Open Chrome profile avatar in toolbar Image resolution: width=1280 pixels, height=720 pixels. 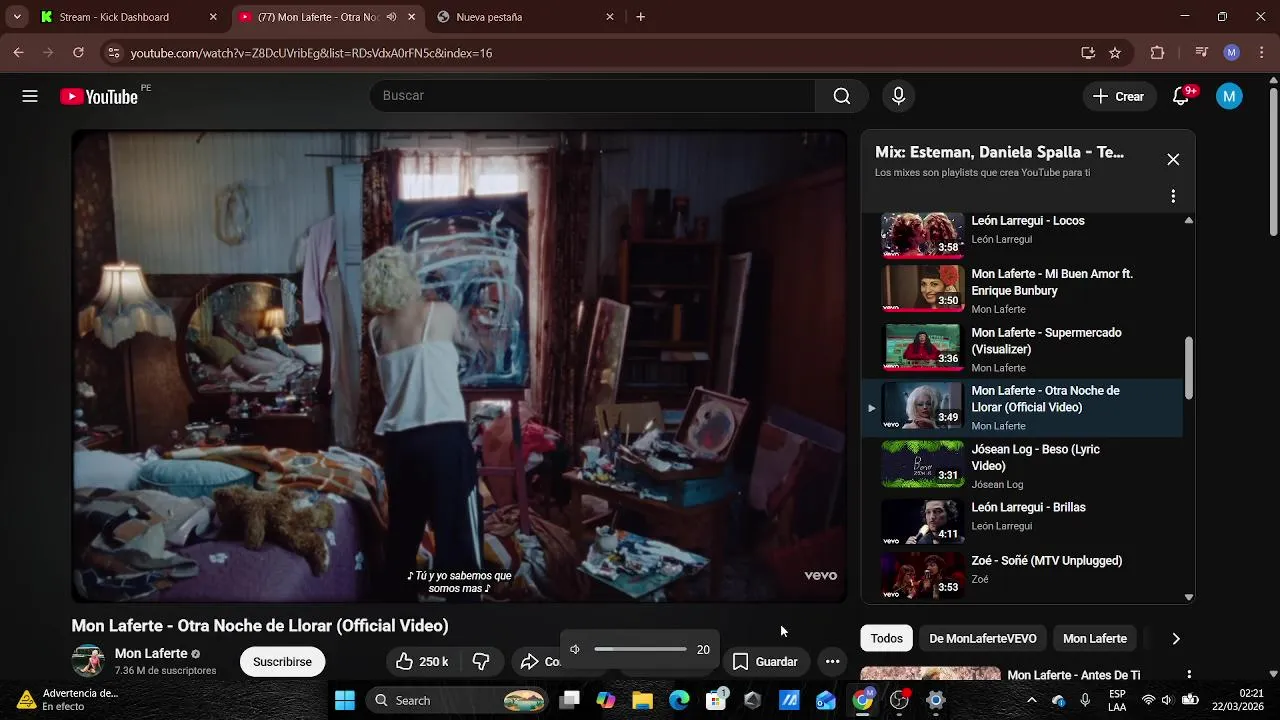coord(1232,53)
